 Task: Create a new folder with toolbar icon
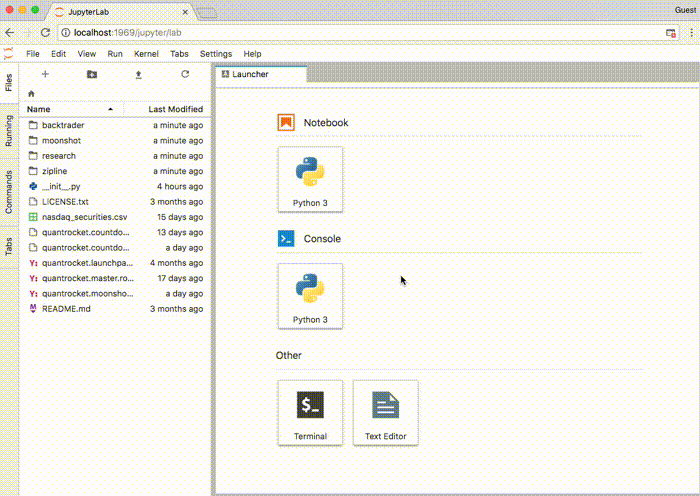point(92,74)
